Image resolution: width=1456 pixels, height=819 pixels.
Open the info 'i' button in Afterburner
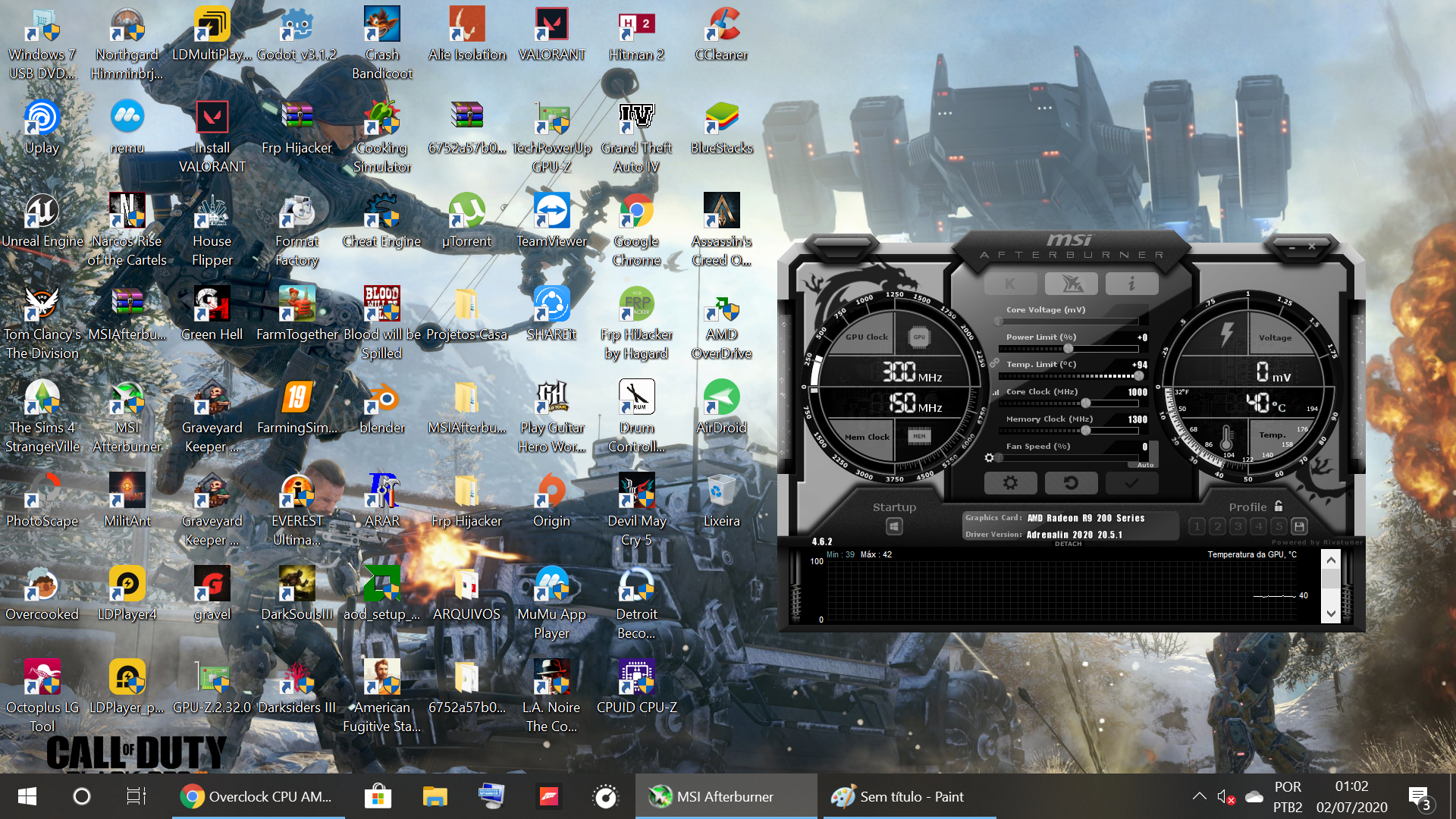pyautogui.click(x=1131, y=284)
